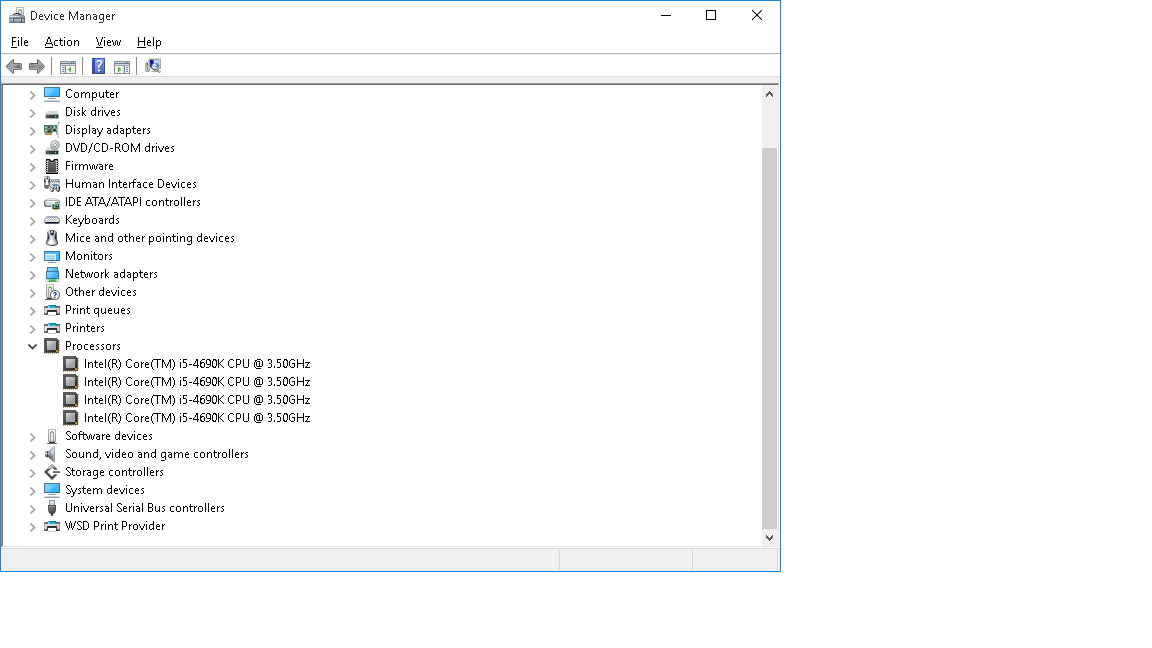Click the Show/Hide Action Pane toolbar icon

pyautogui.click(x=122, y=67)
